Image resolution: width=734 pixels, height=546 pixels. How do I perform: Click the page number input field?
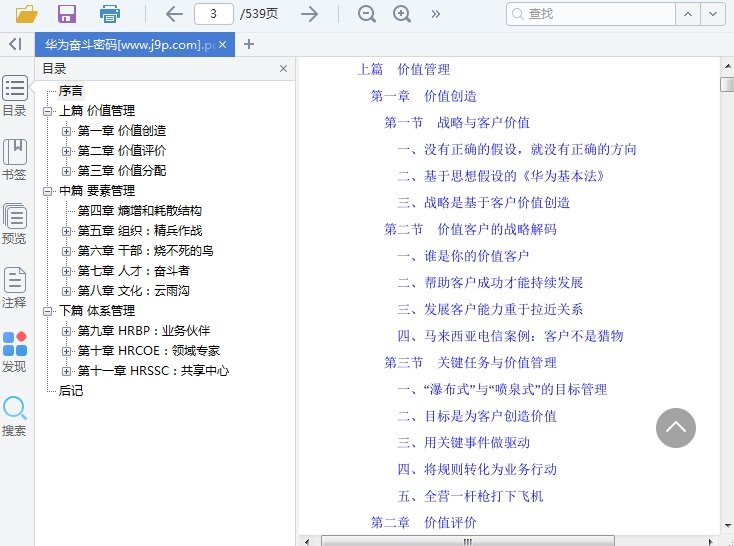click(x=213, y=14)
